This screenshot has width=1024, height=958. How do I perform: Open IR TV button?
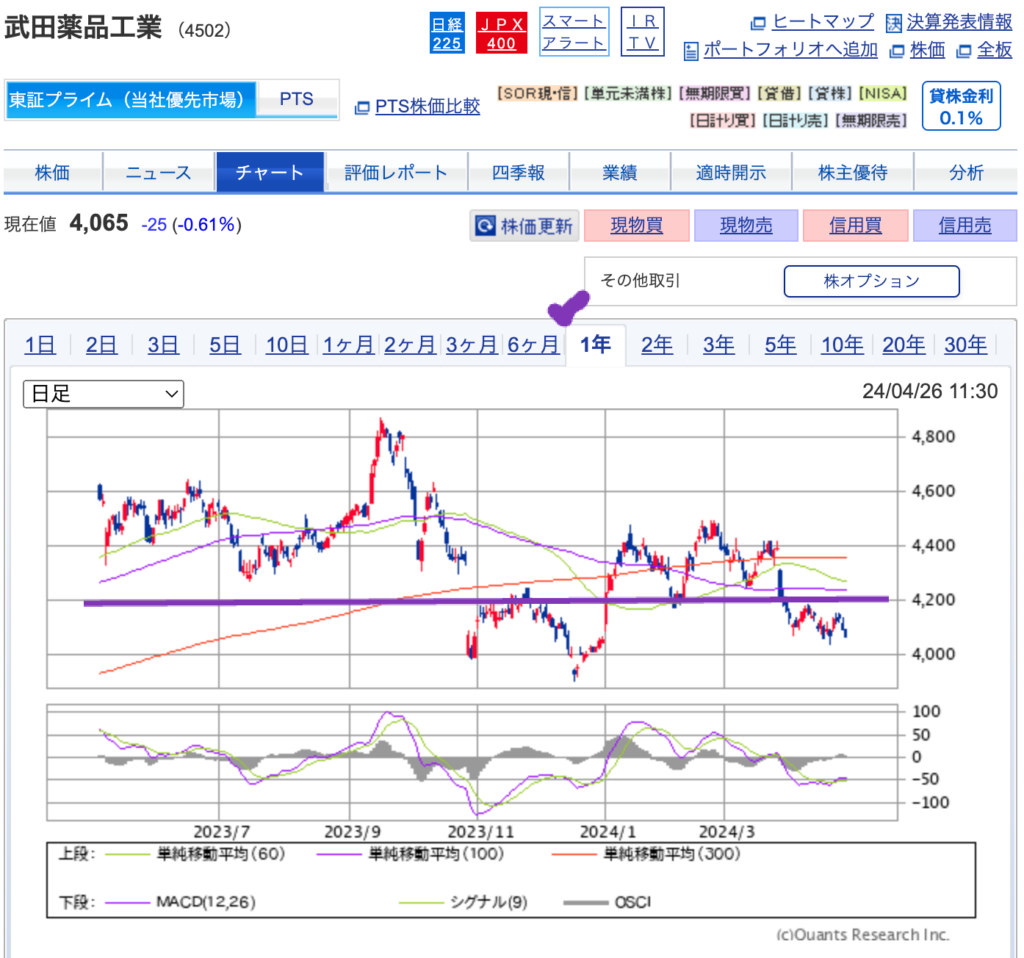click(643, 32)
